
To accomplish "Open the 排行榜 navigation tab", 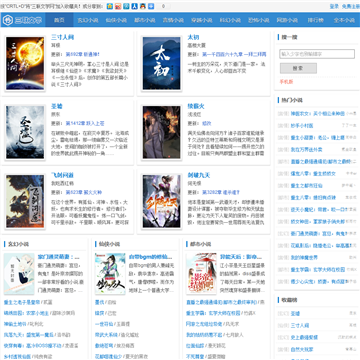I will click(x=315, y=20).
